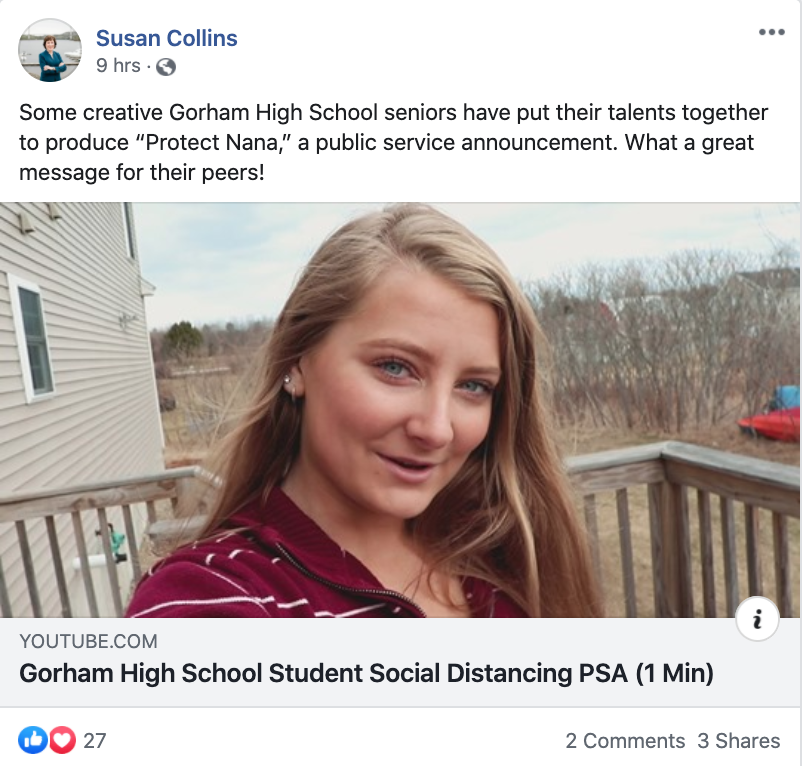The height and width of the screenshot is (766, 802).
Task: View the 3 Shares
Action: (x=738, y=741)
